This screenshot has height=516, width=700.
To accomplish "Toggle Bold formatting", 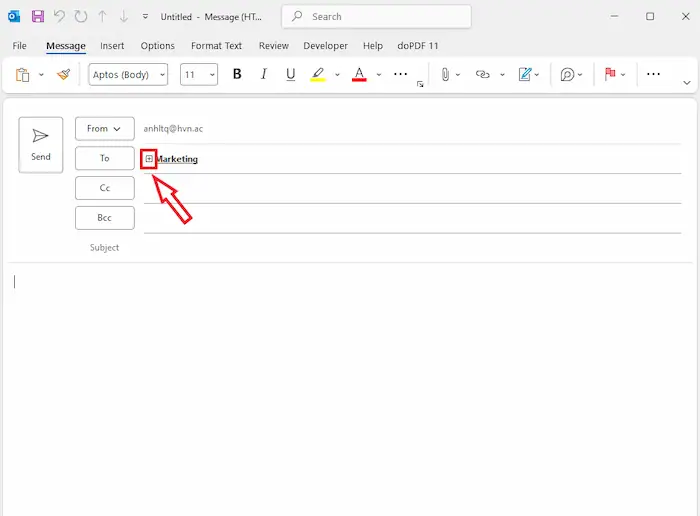I will click(x=237, y=74).
